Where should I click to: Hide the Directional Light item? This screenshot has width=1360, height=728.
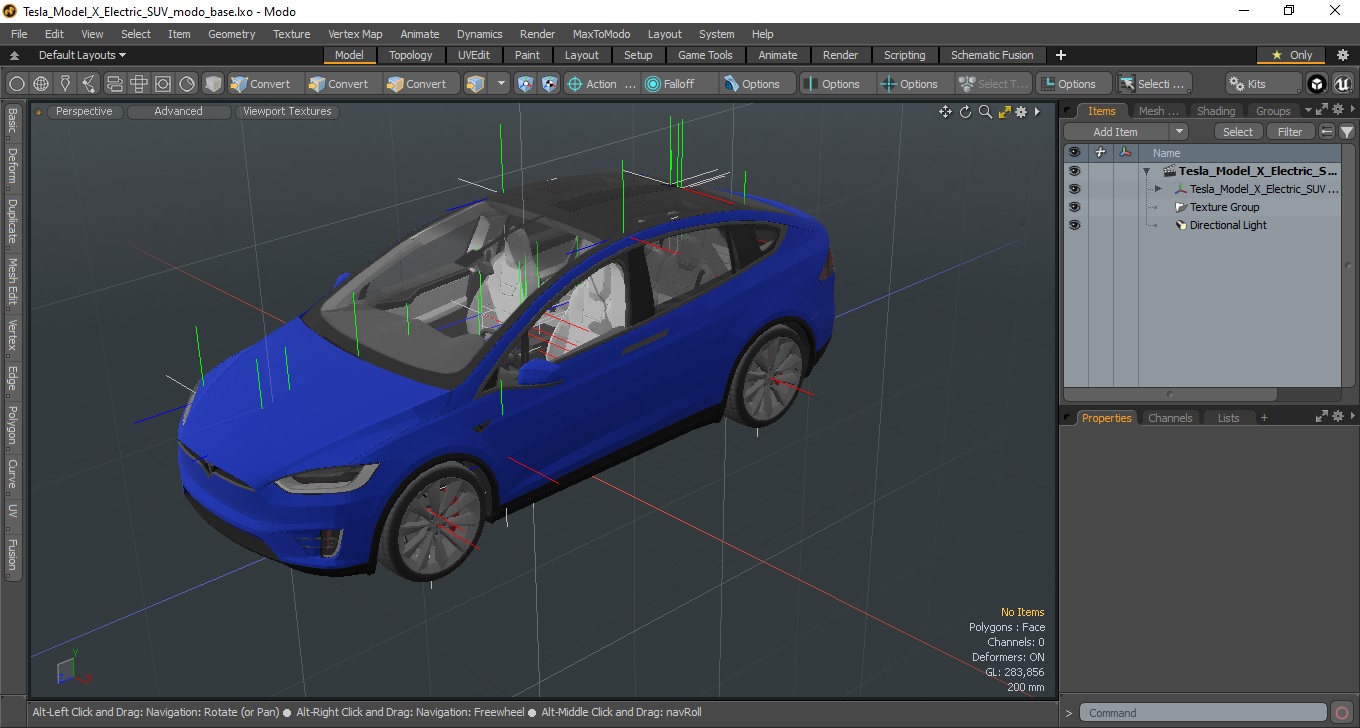coord(1074,225)
